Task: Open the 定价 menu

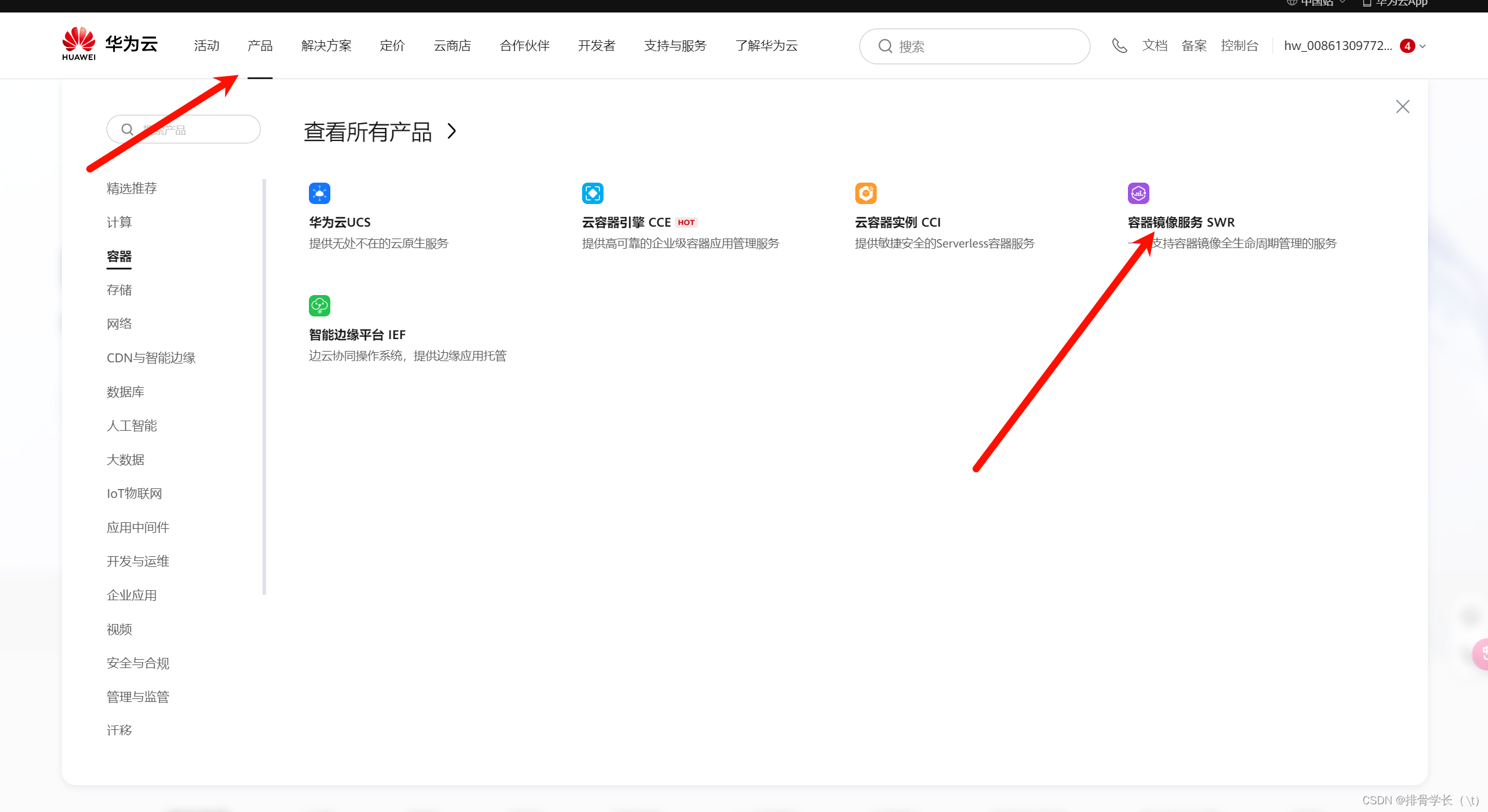Action: coord(392,46)
